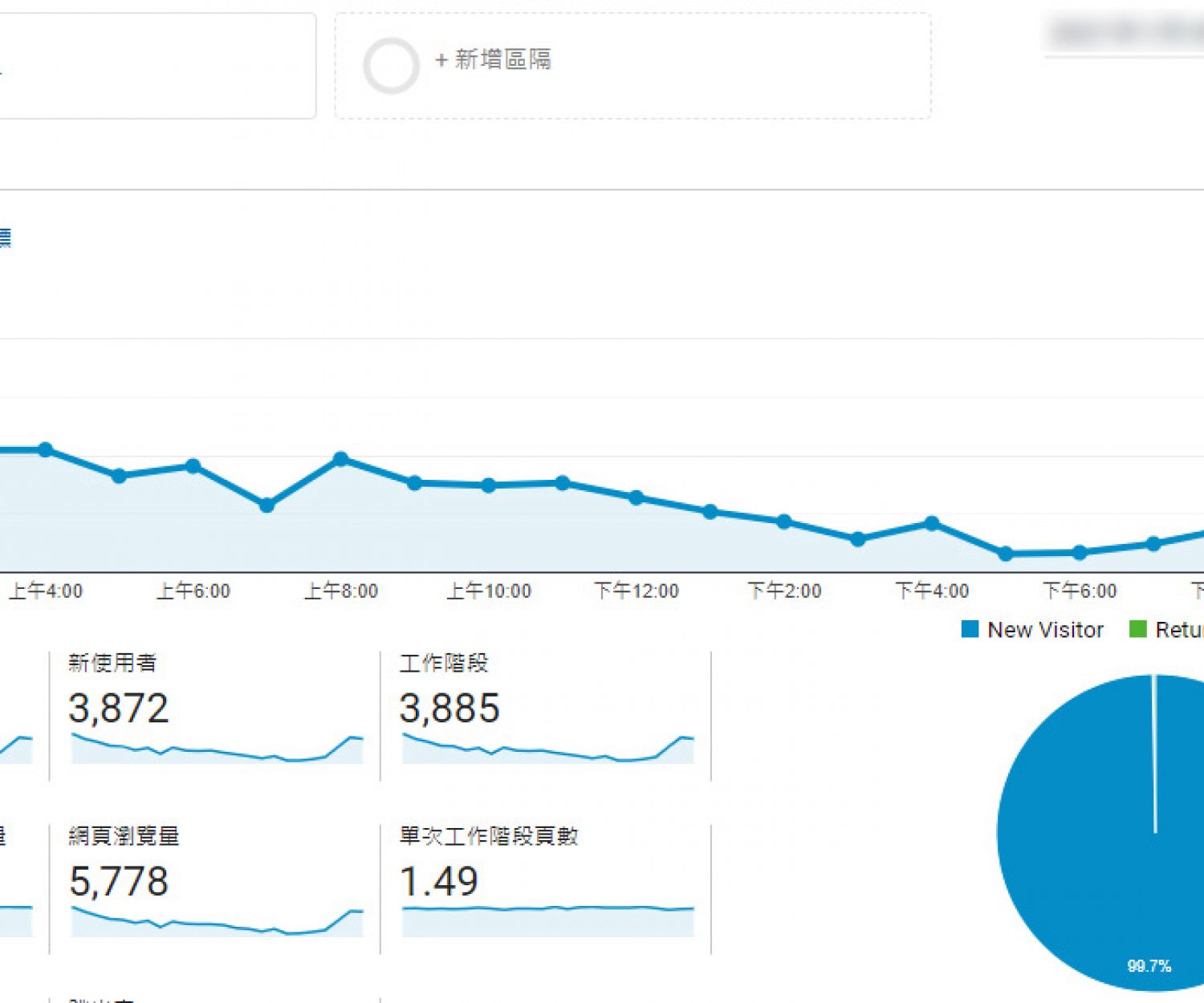The height and width of the screenshot is (1003, 1204).
Task: Click the 網頁瀏覽量 sparkline chart
Action: tap(217, 922)
